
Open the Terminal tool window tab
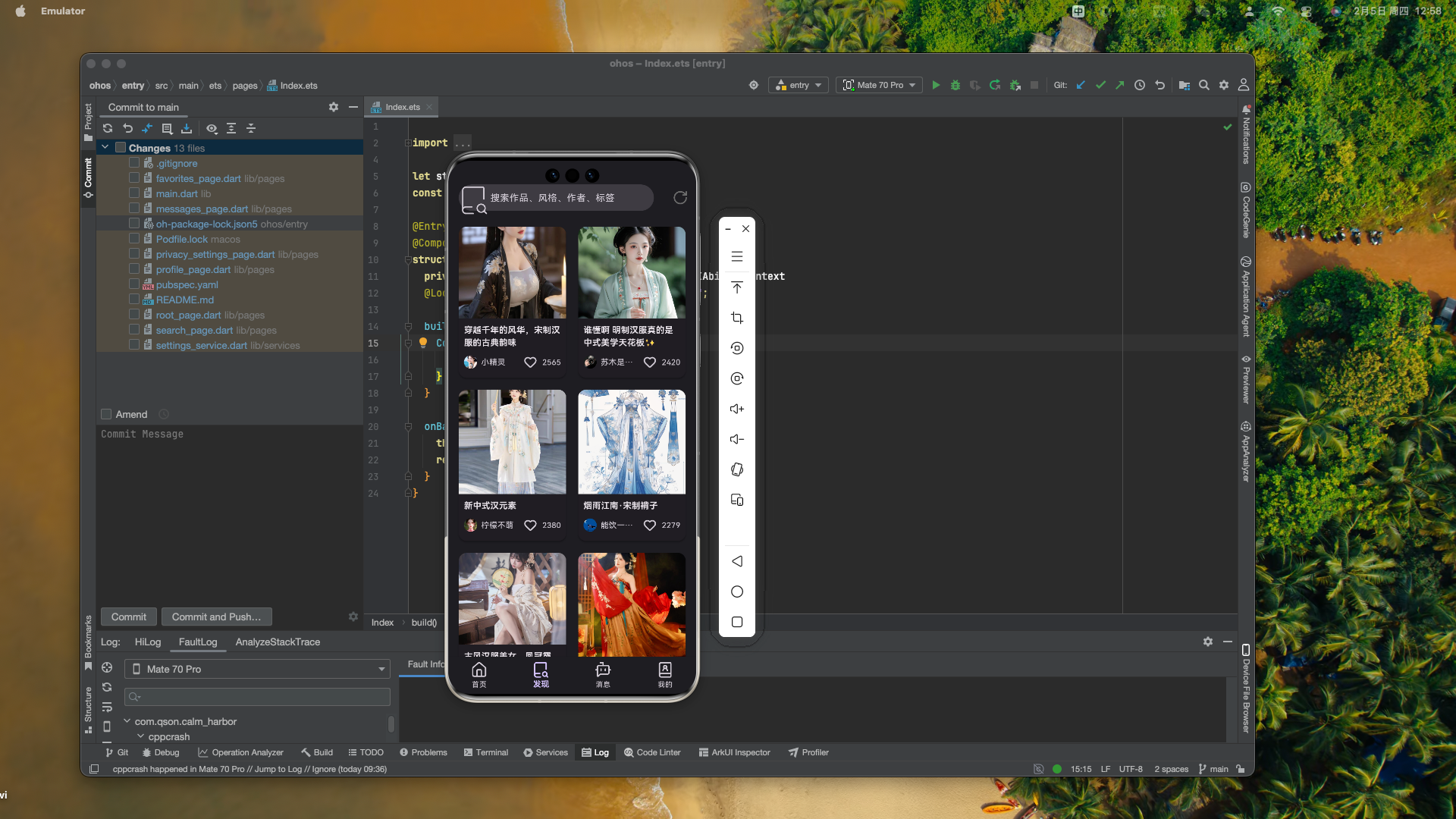coord(485,752)
